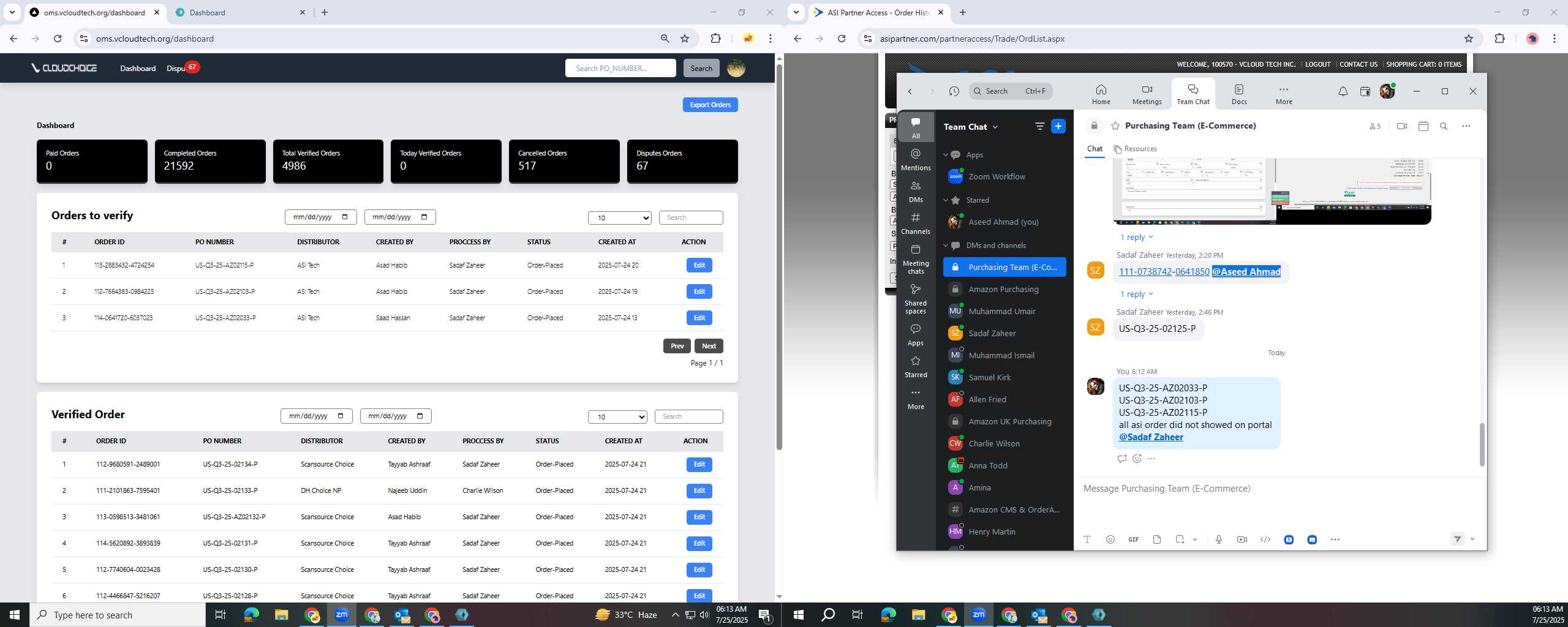The height and width of the screenshot is (627, 1568).
Task: Open Channels in Zoom left rail
Action: point(916,223)
